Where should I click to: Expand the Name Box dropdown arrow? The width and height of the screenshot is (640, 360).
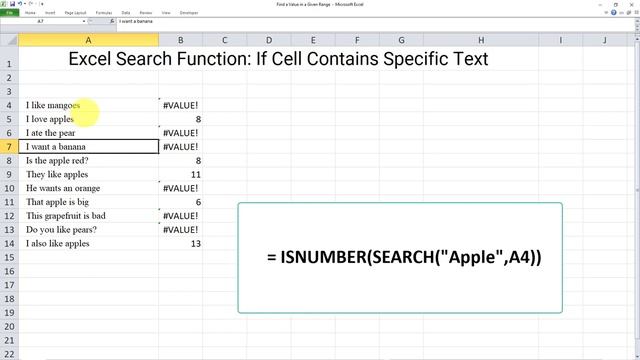[84, 21]
